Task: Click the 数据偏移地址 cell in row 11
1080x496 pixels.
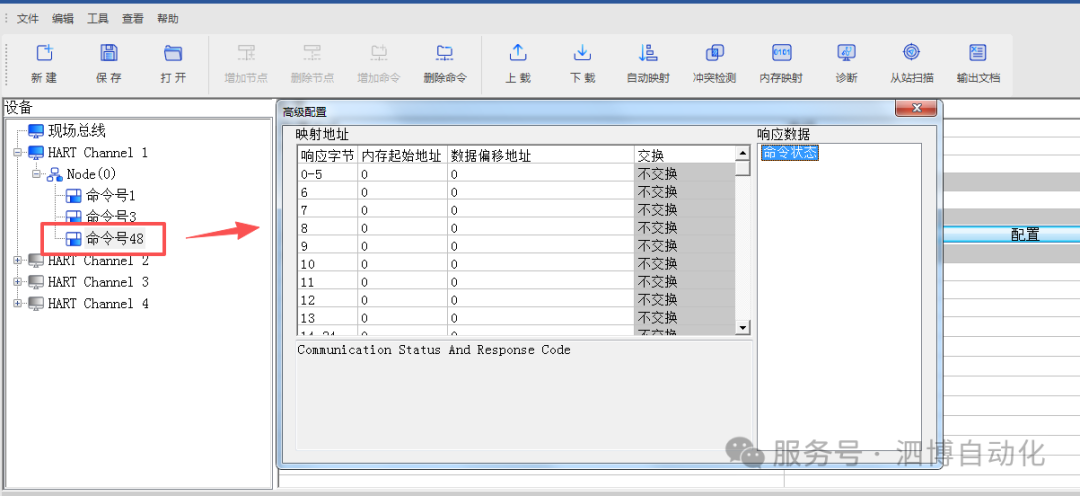Action: tap(541, 281)
